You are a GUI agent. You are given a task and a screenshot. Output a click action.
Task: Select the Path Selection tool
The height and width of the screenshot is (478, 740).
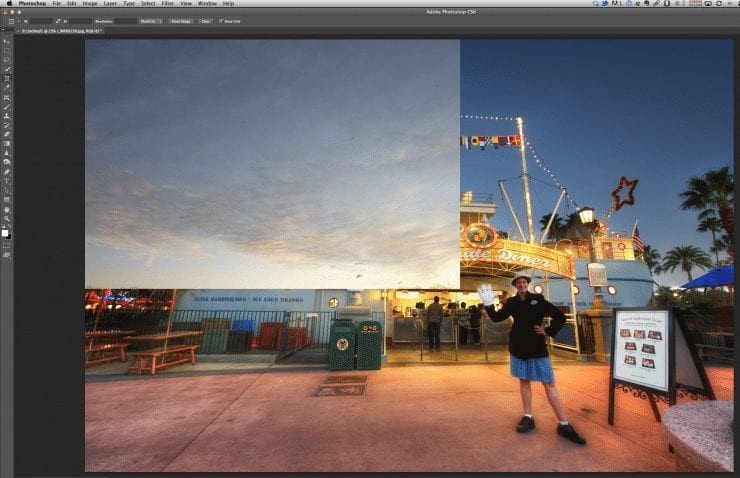point(7,190)
